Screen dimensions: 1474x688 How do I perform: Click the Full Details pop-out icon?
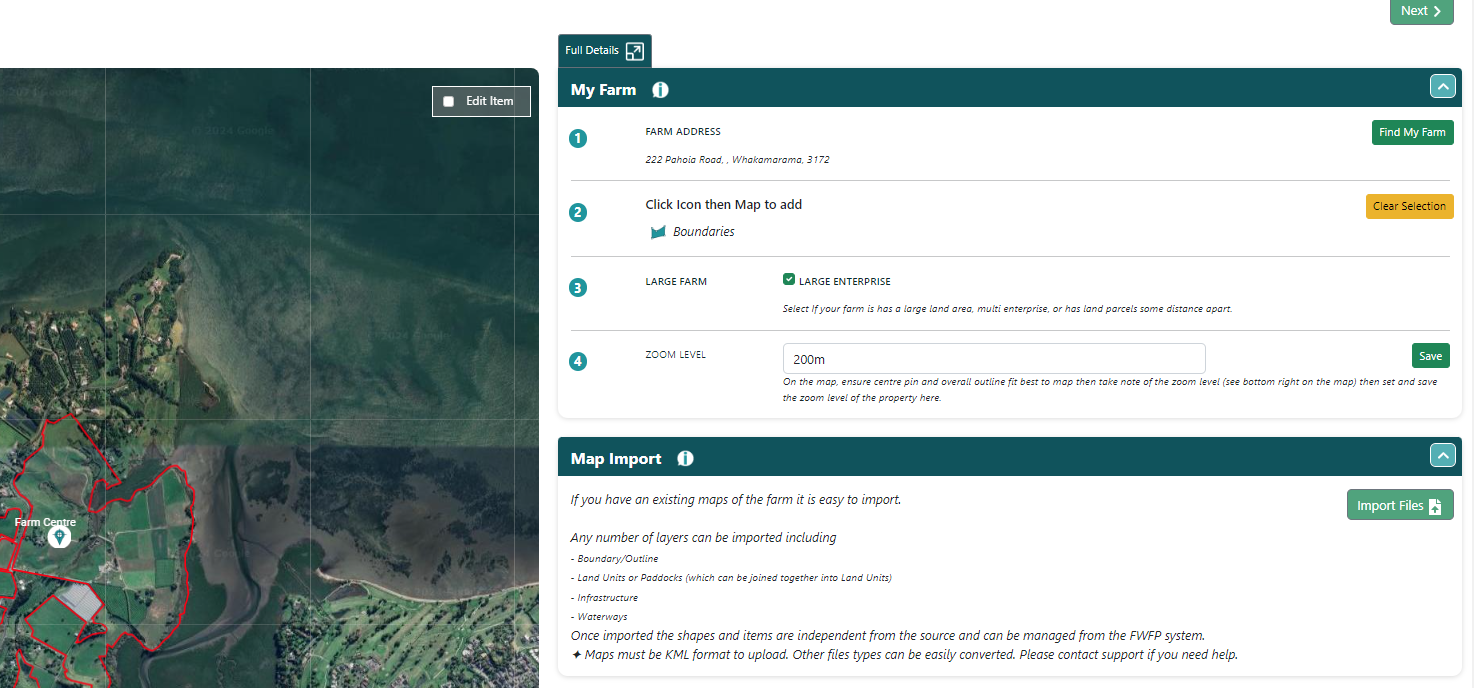(x=635, y=51)
